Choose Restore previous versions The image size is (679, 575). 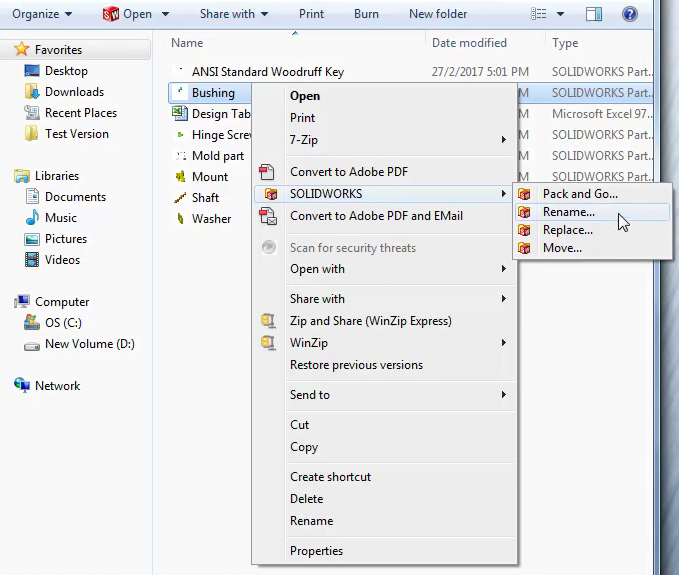point(356,365)
